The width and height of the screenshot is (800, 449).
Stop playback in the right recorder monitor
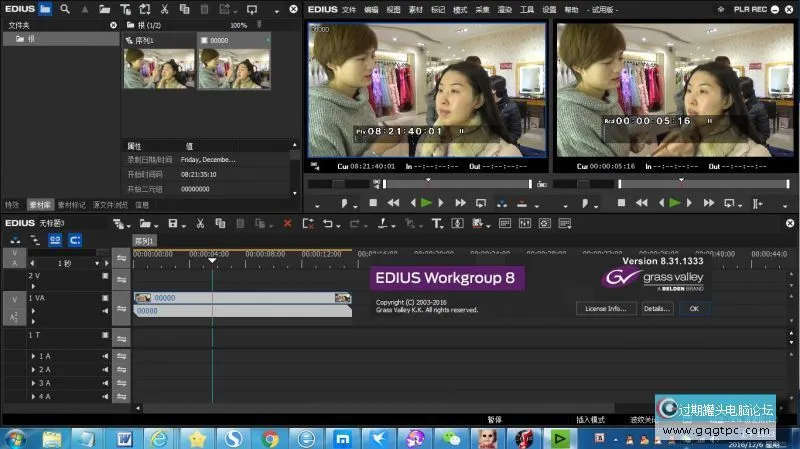621,203
